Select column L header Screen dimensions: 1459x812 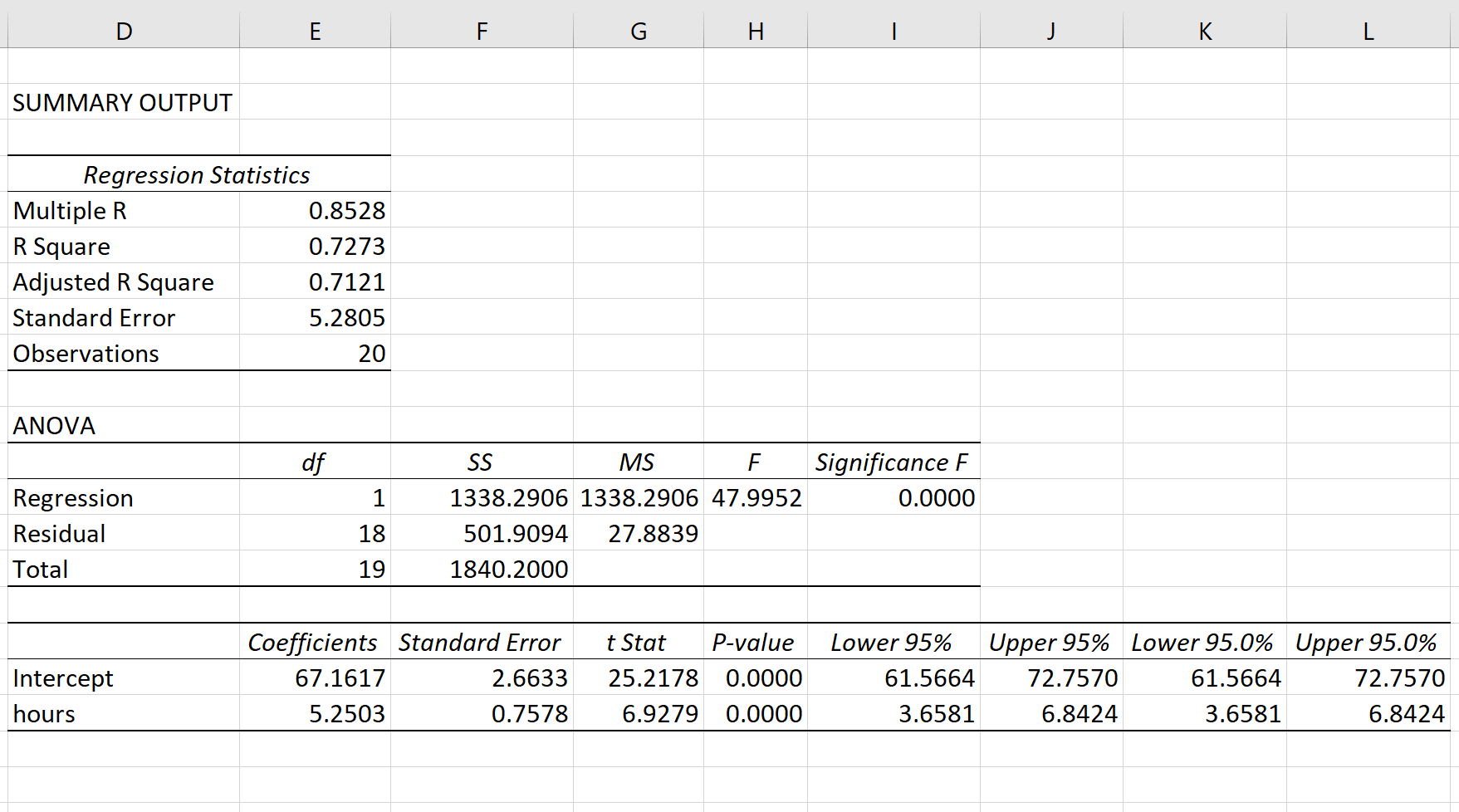pyautogui.click(x=1368, y=32)
